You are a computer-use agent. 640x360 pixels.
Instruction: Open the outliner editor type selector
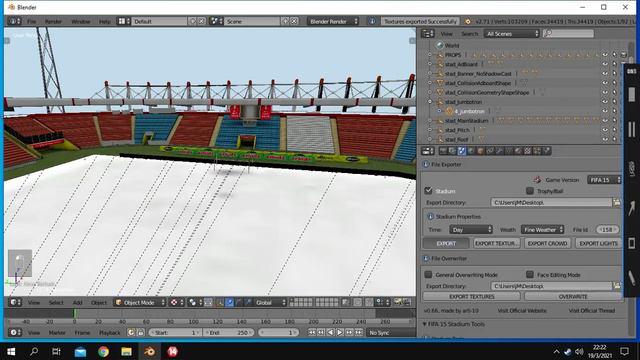428,34
